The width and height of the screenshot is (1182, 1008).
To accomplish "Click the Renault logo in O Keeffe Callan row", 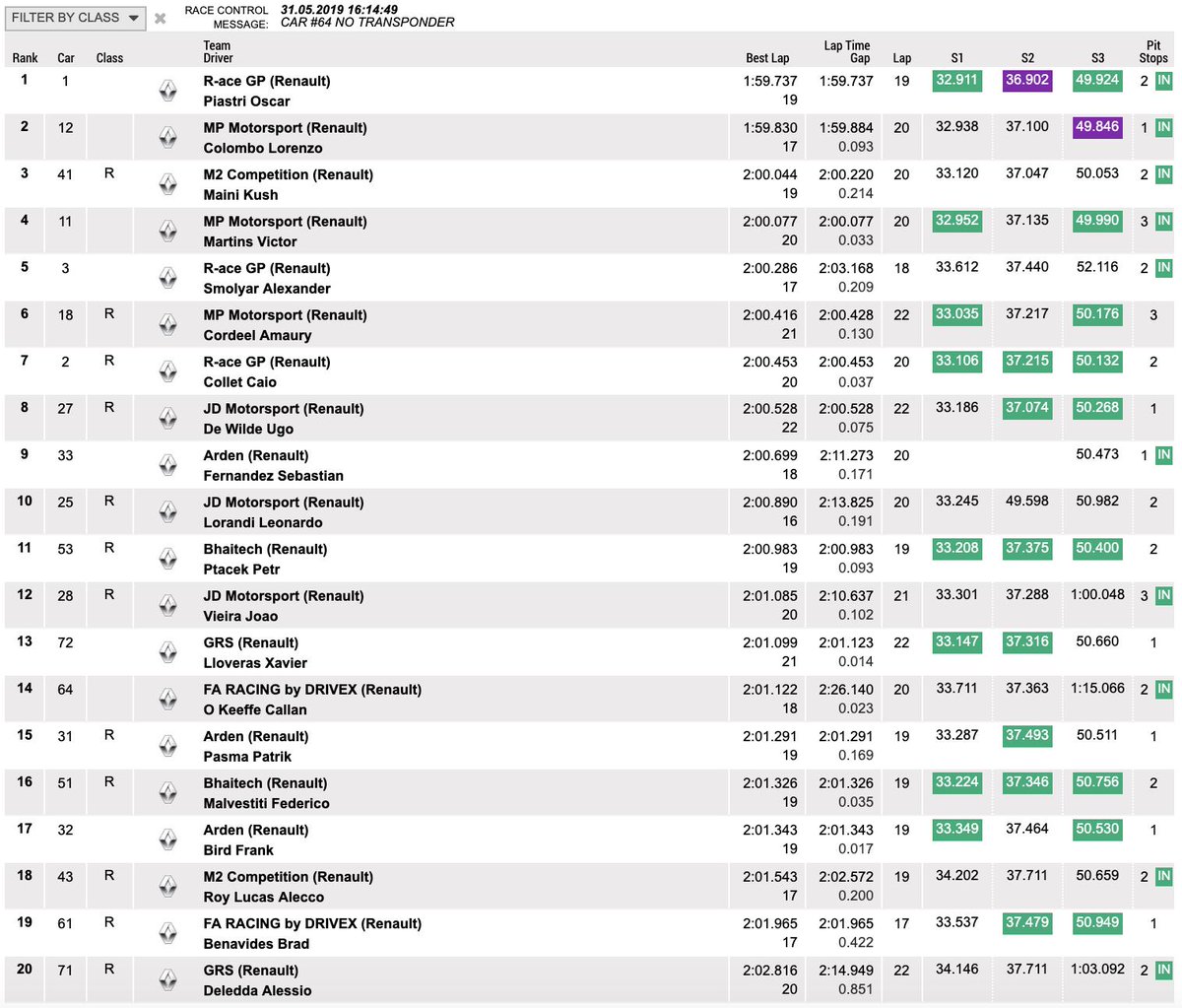I will pyautogui.click(x=168, y=700).
